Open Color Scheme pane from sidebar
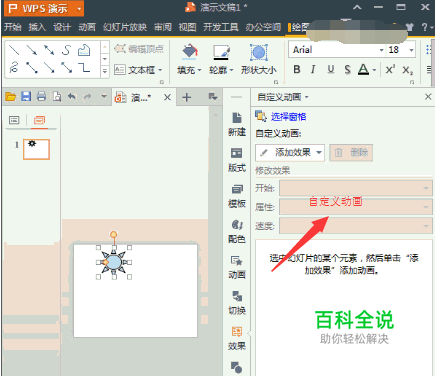 (237, 232)
